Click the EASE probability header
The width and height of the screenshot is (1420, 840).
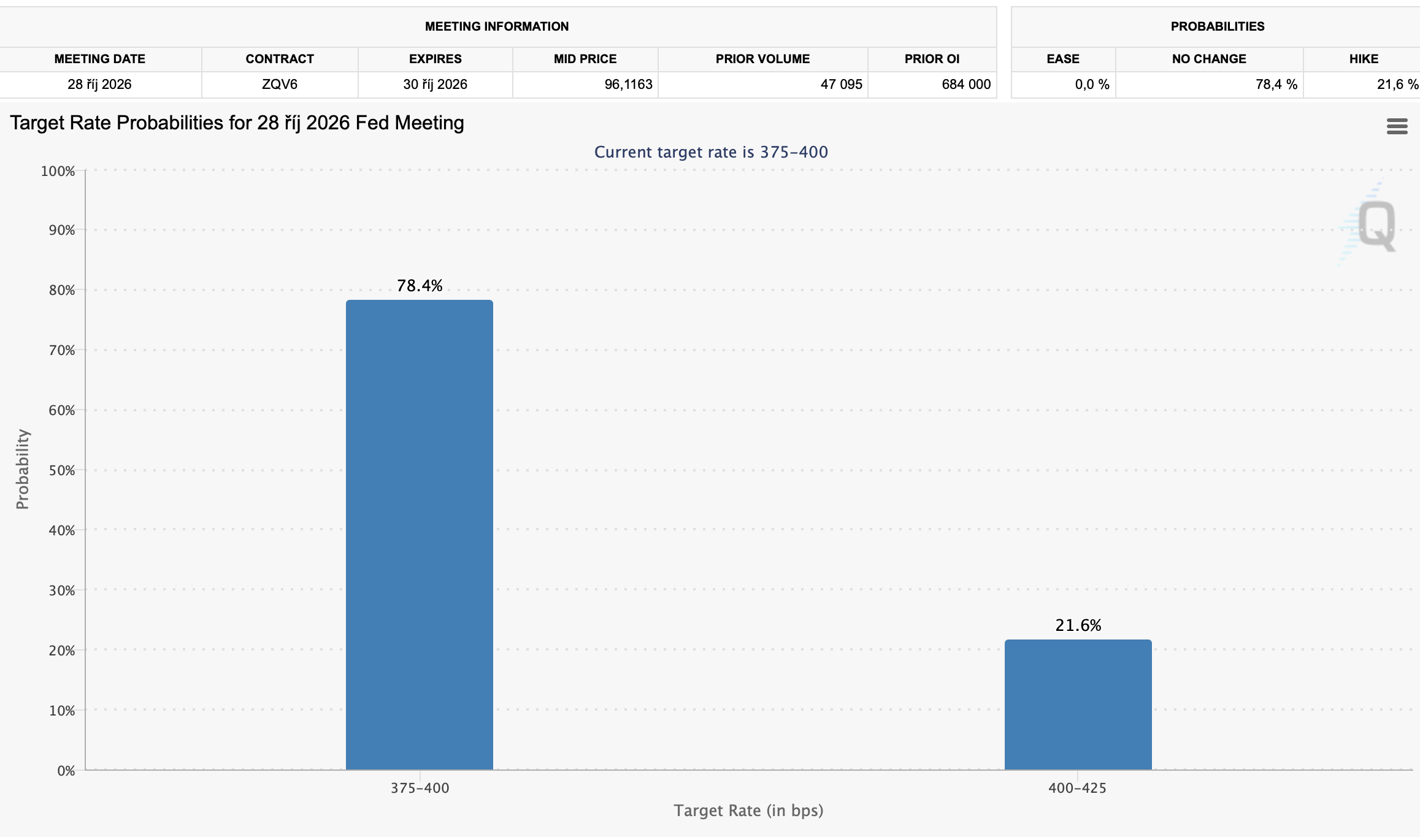pyautogui.click(x=1063, y=59)
